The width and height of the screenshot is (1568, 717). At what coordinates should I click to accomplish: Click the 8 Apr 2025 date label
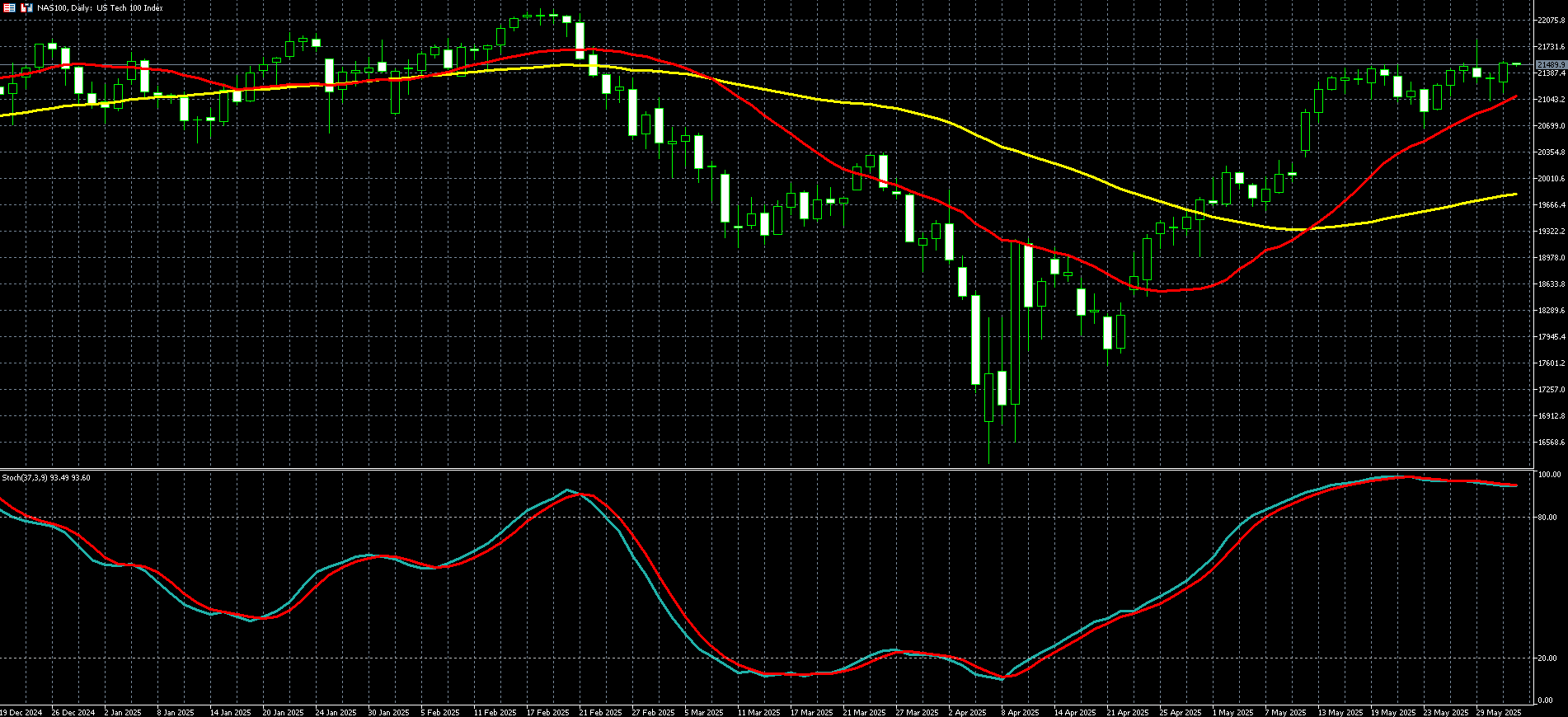(x=1021, y=712)
